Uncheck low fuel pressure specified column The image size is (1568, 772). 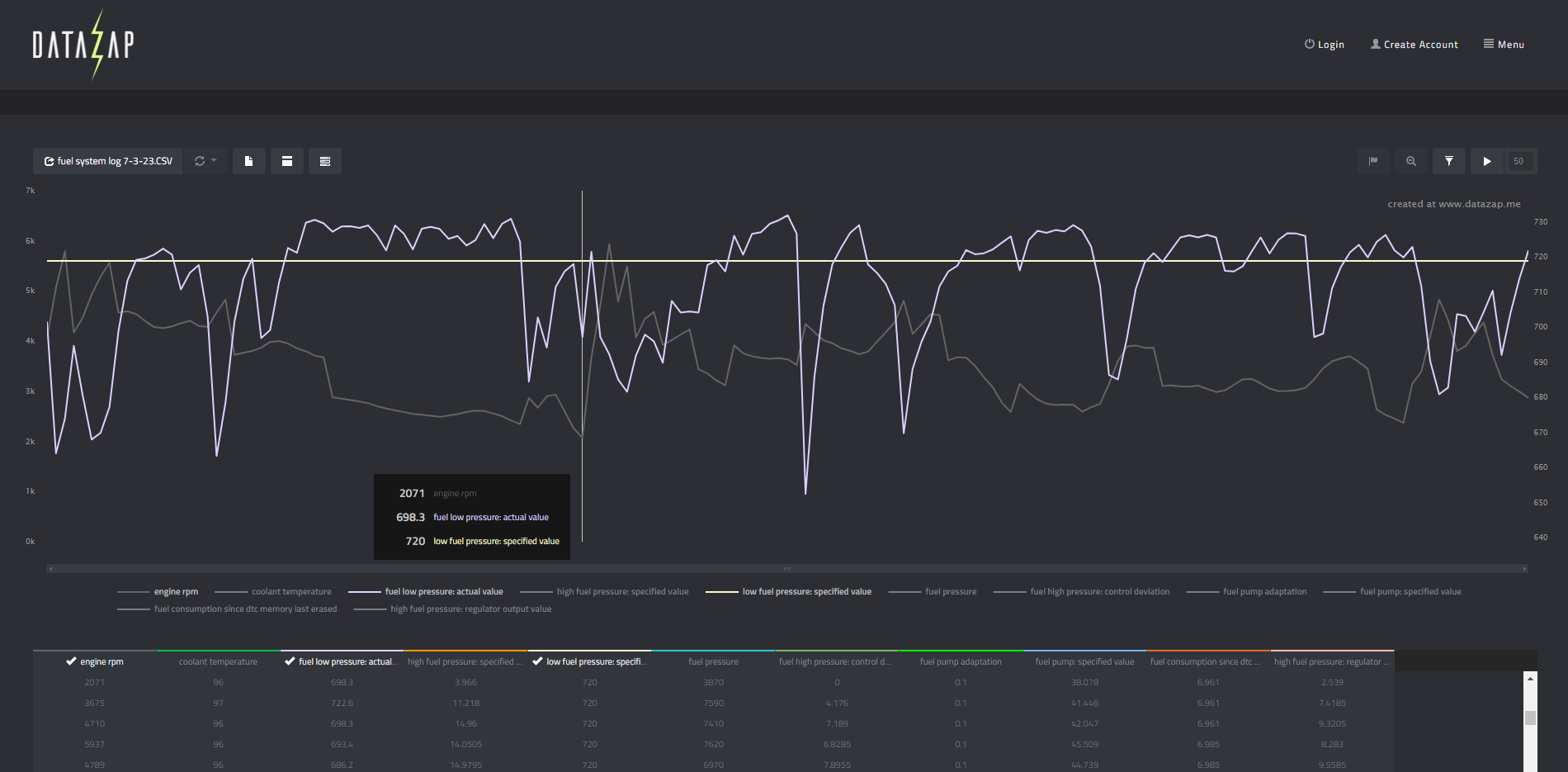537,661
